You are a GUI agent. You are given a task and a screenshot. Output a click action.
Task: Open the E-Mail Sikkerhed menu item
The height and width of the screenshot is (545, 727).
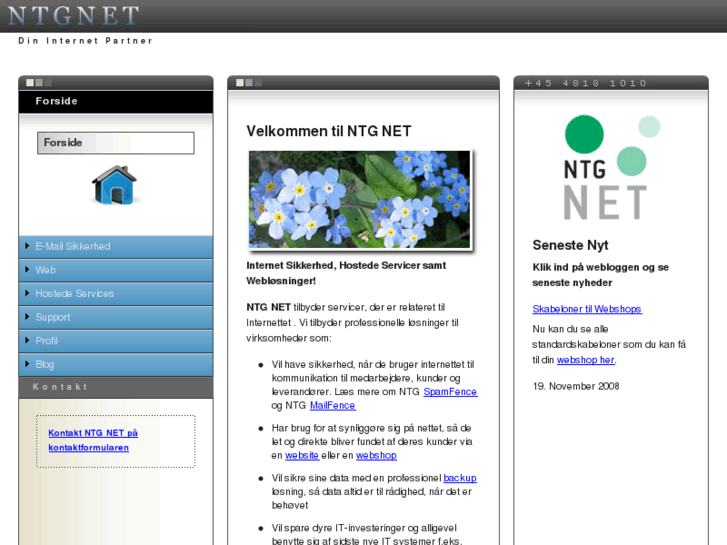click(x=116, y=246)
